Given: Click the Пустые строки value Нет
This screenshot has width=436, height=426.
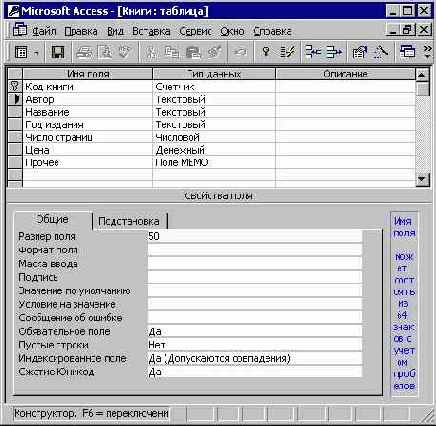Looking at the screenshot, I should tap(255, 345).
